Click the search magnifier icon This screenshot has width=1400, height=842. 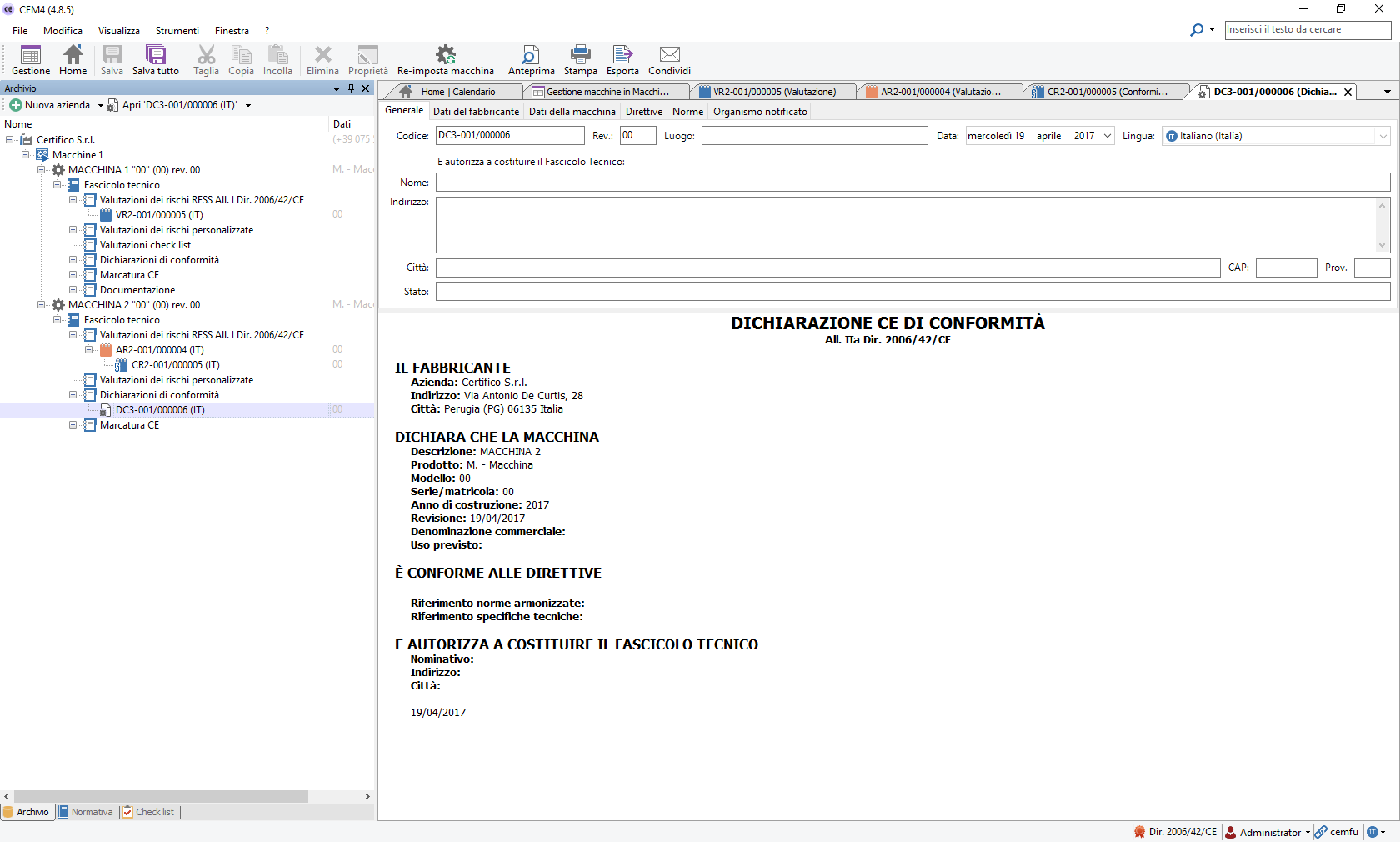(1197, 30)
